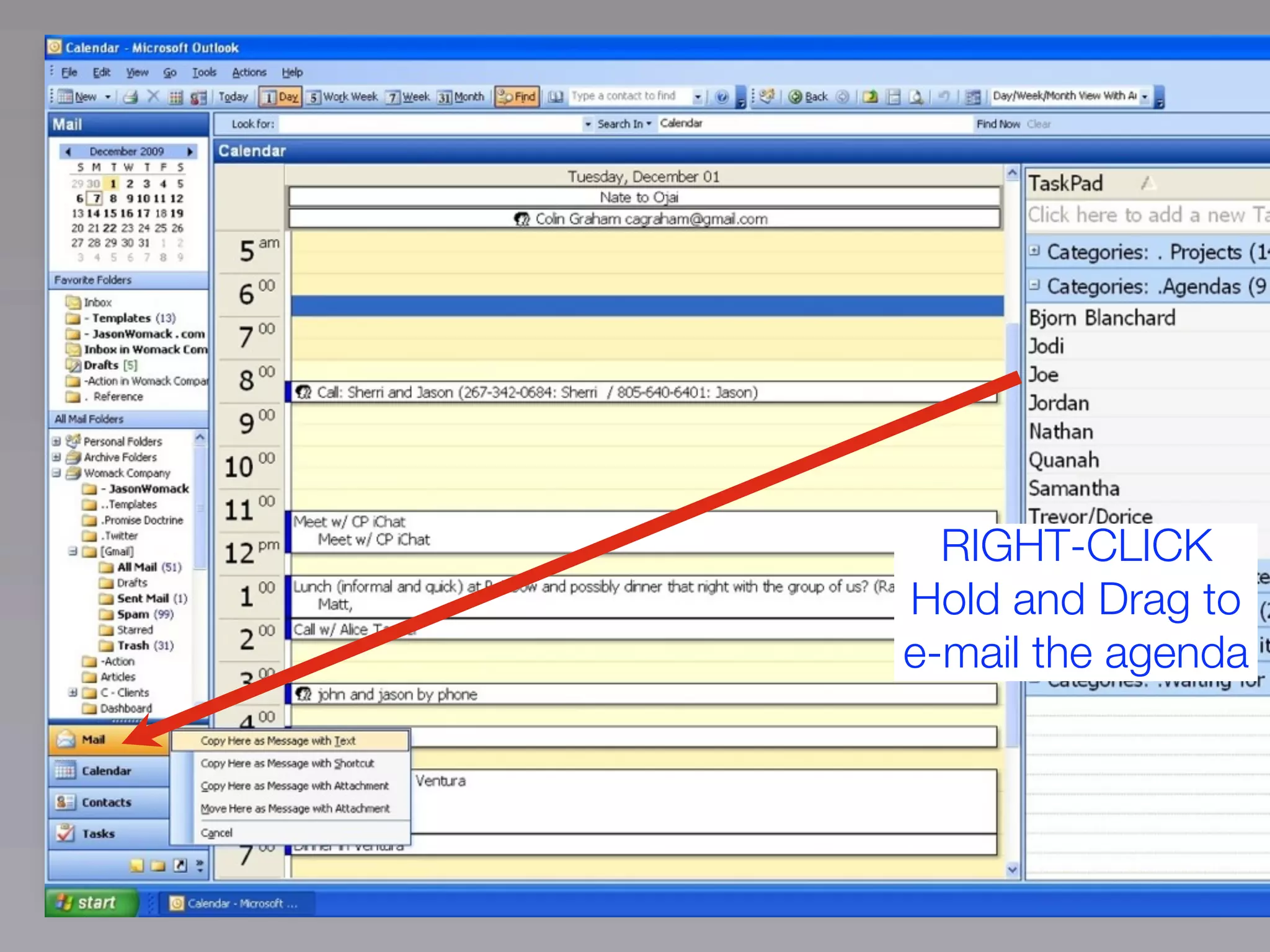Open the Print Preview magnifier icon

(916, 97)
